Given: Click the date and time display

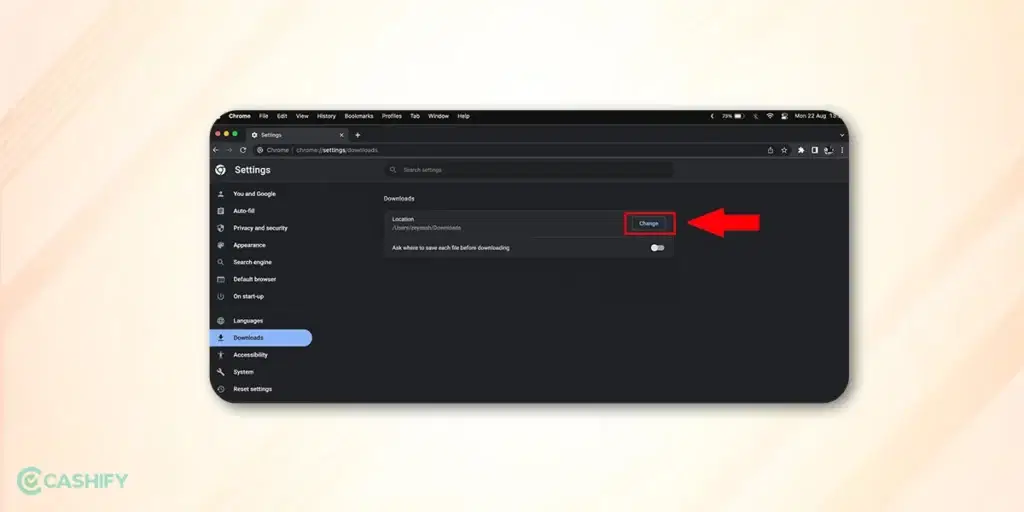Looking at the screenshot, I should pos(816,116).
